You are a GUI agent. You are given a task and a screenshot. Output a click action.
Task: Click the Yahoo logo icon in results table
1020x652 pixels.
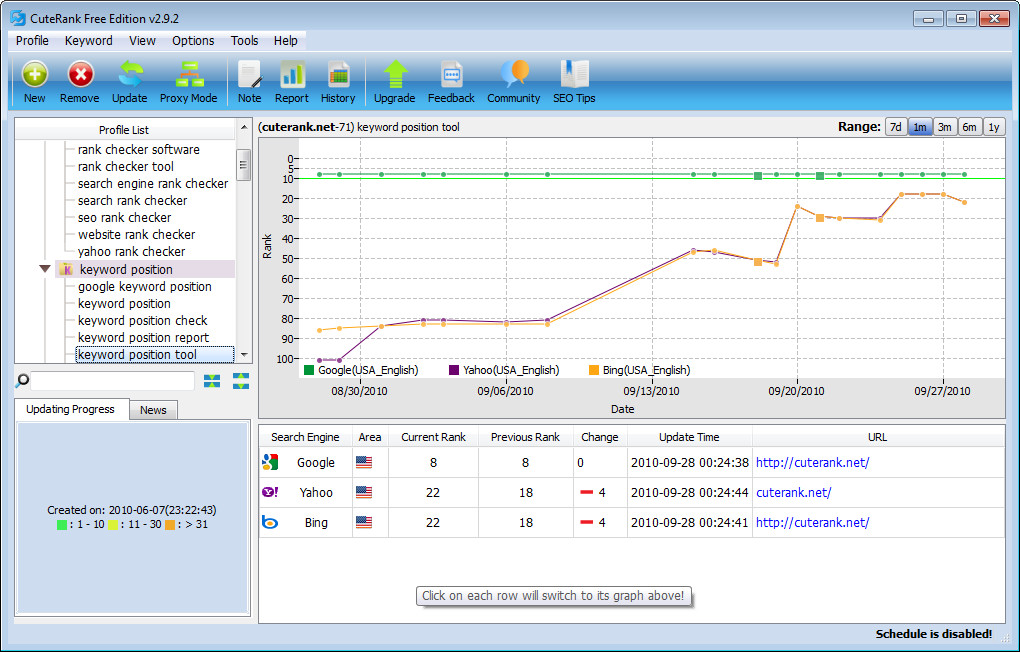[270, 492]
